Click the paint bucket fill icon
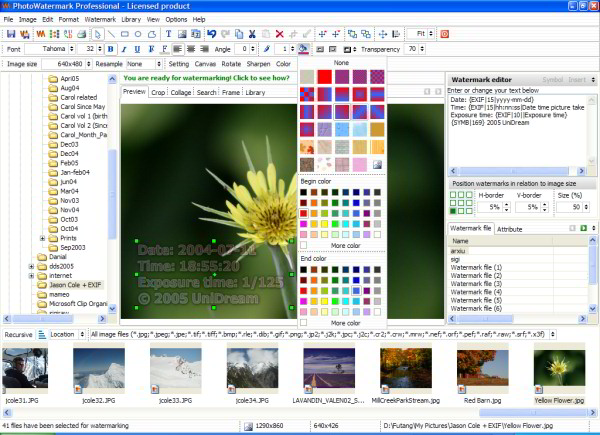 303,49
